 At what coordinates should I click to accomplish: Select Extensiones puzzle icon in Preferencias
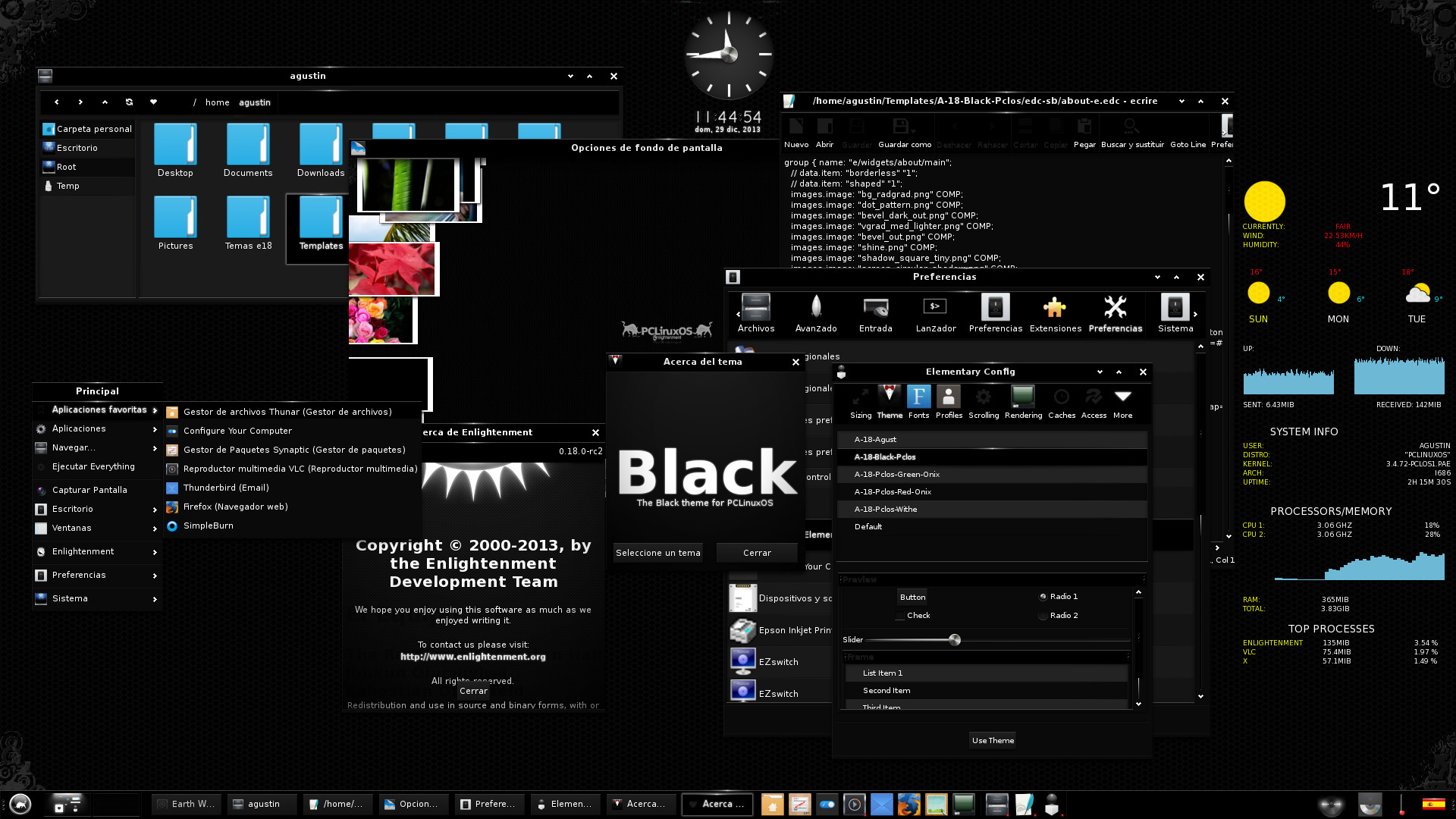tap(1055, 313)
